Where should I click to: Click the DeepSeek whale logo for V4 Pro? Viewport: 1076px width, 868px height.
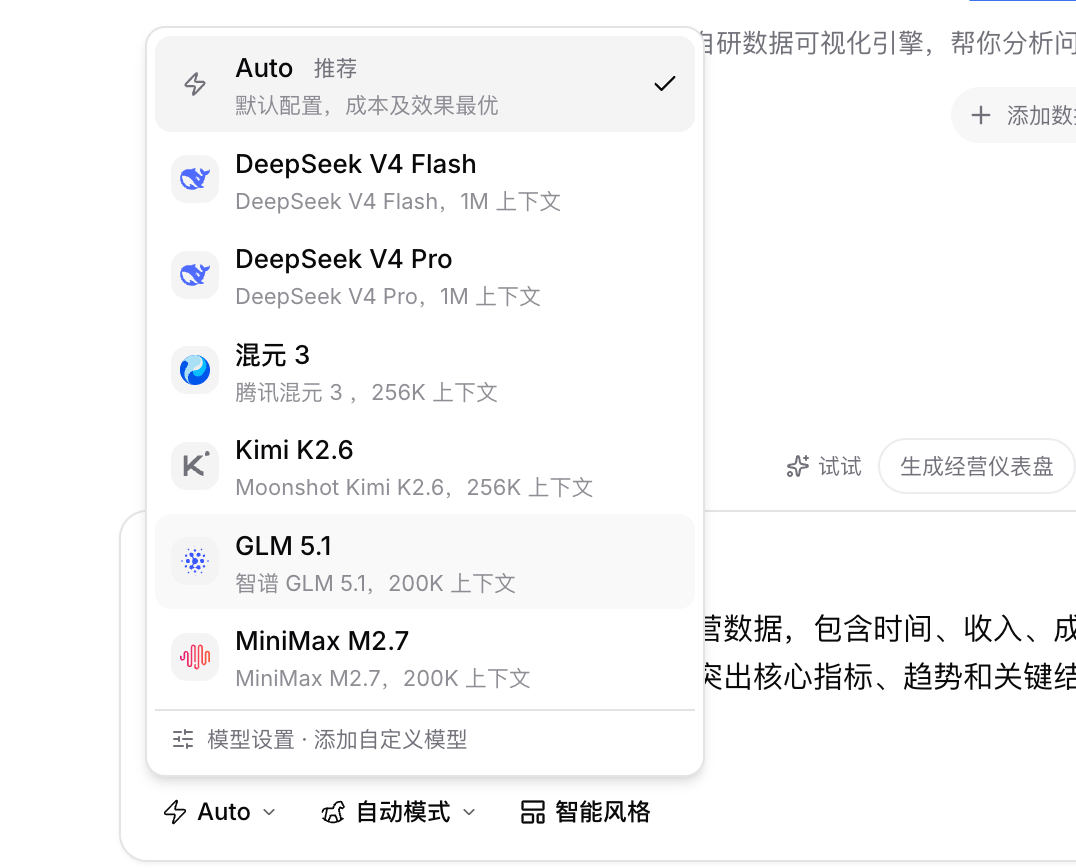click(x=195, y=274)
